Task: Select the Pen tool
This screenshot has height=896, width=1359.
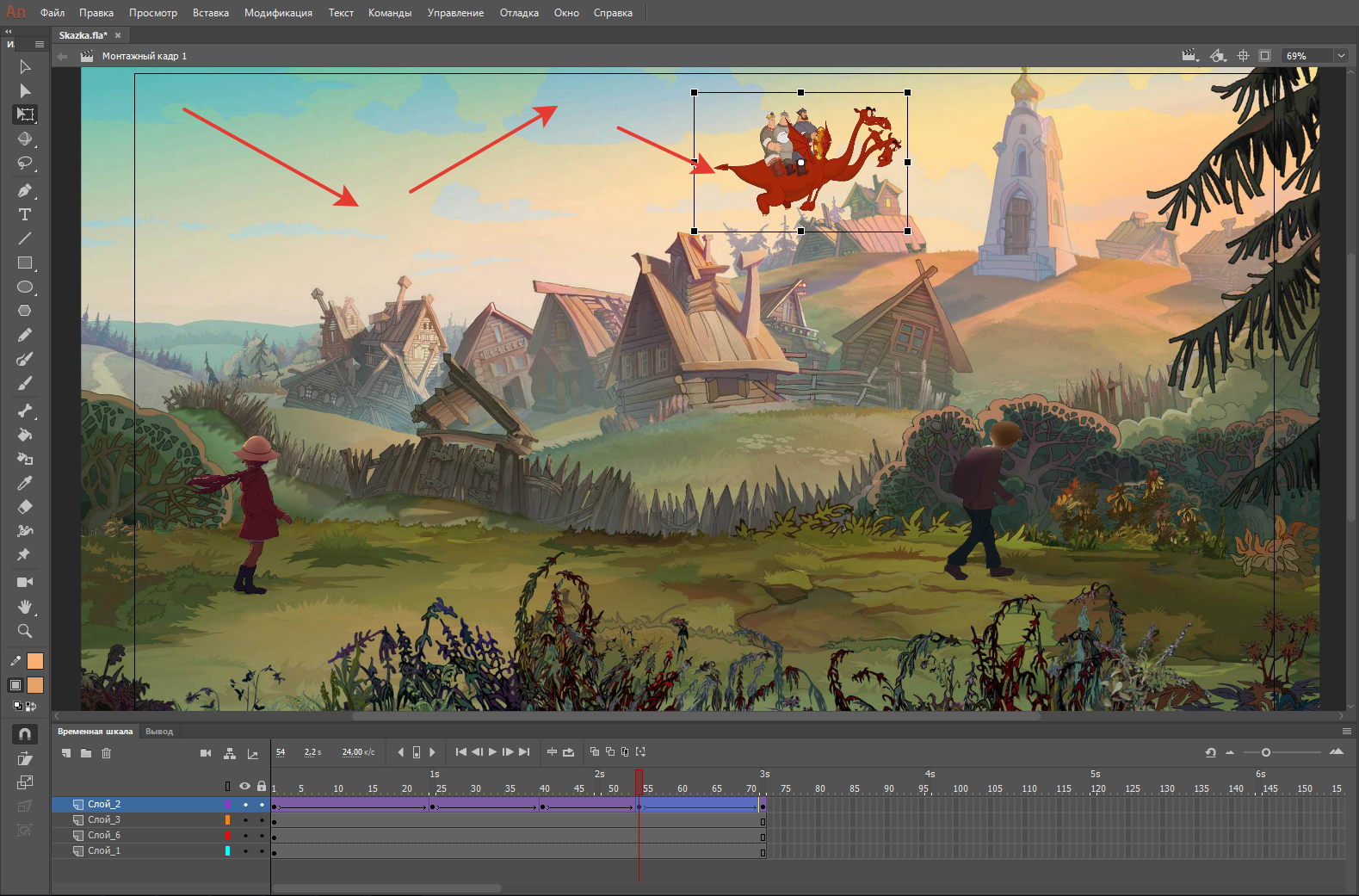Action: 25,190
